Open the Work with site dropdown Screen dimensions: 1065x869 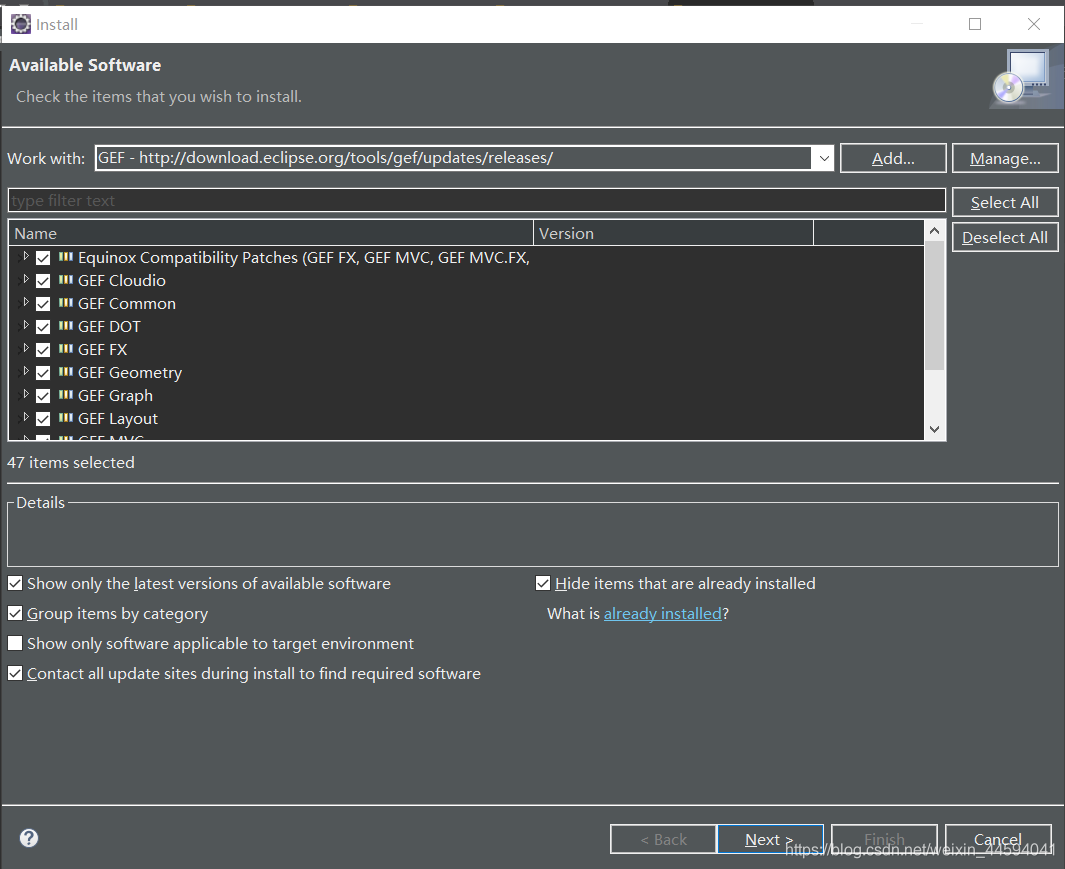pos(822,157)
